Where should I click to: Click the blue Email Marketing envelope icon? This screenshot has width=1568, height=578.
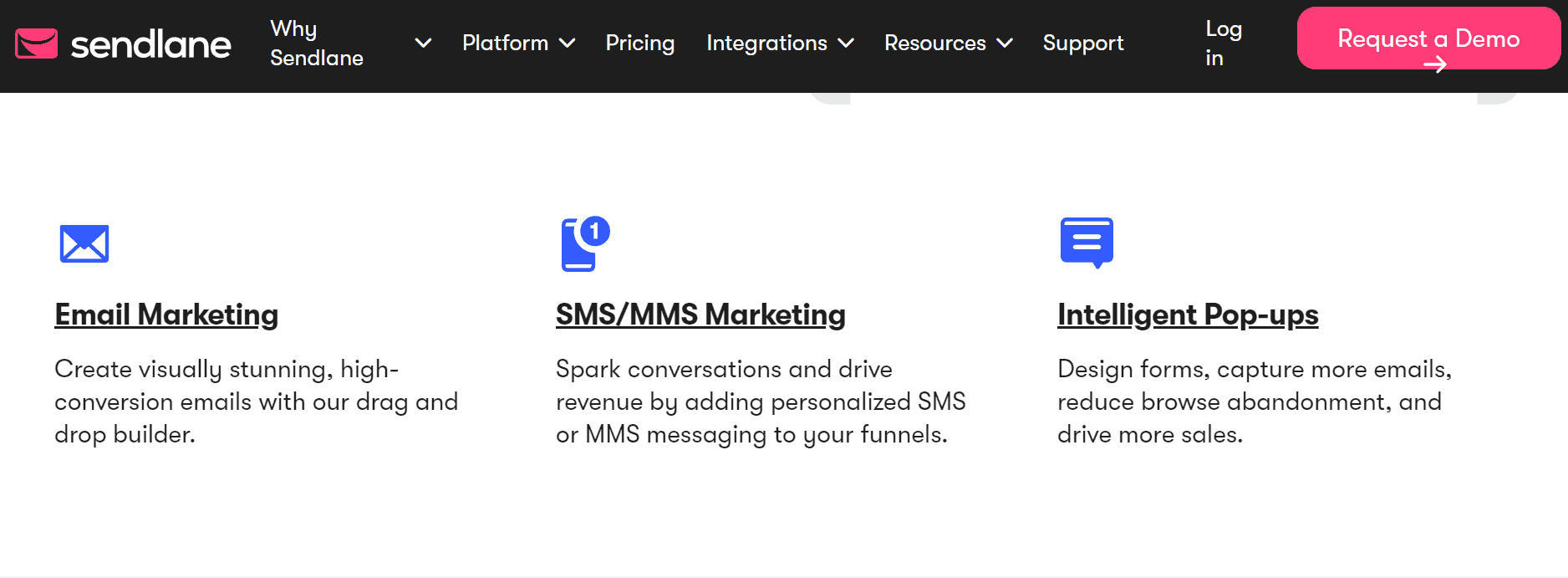84,243
